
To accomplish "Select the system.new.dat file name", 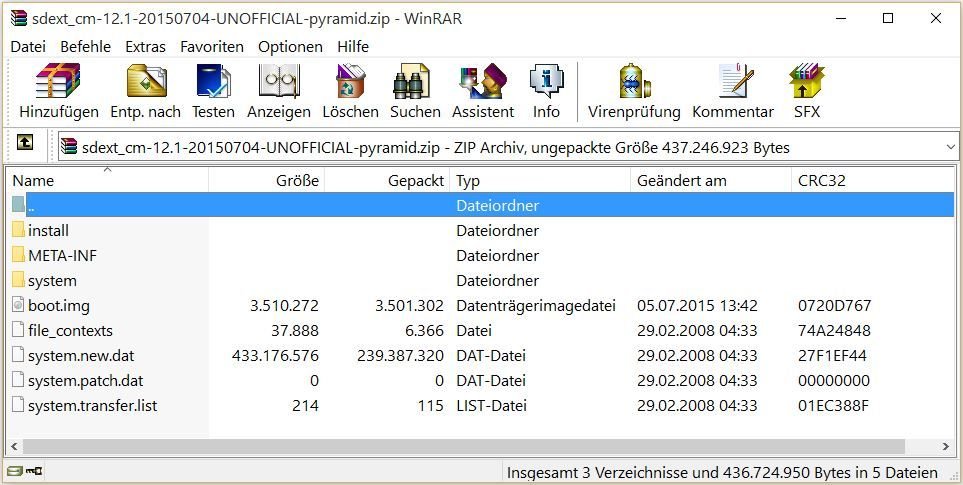I will [81, 356].
